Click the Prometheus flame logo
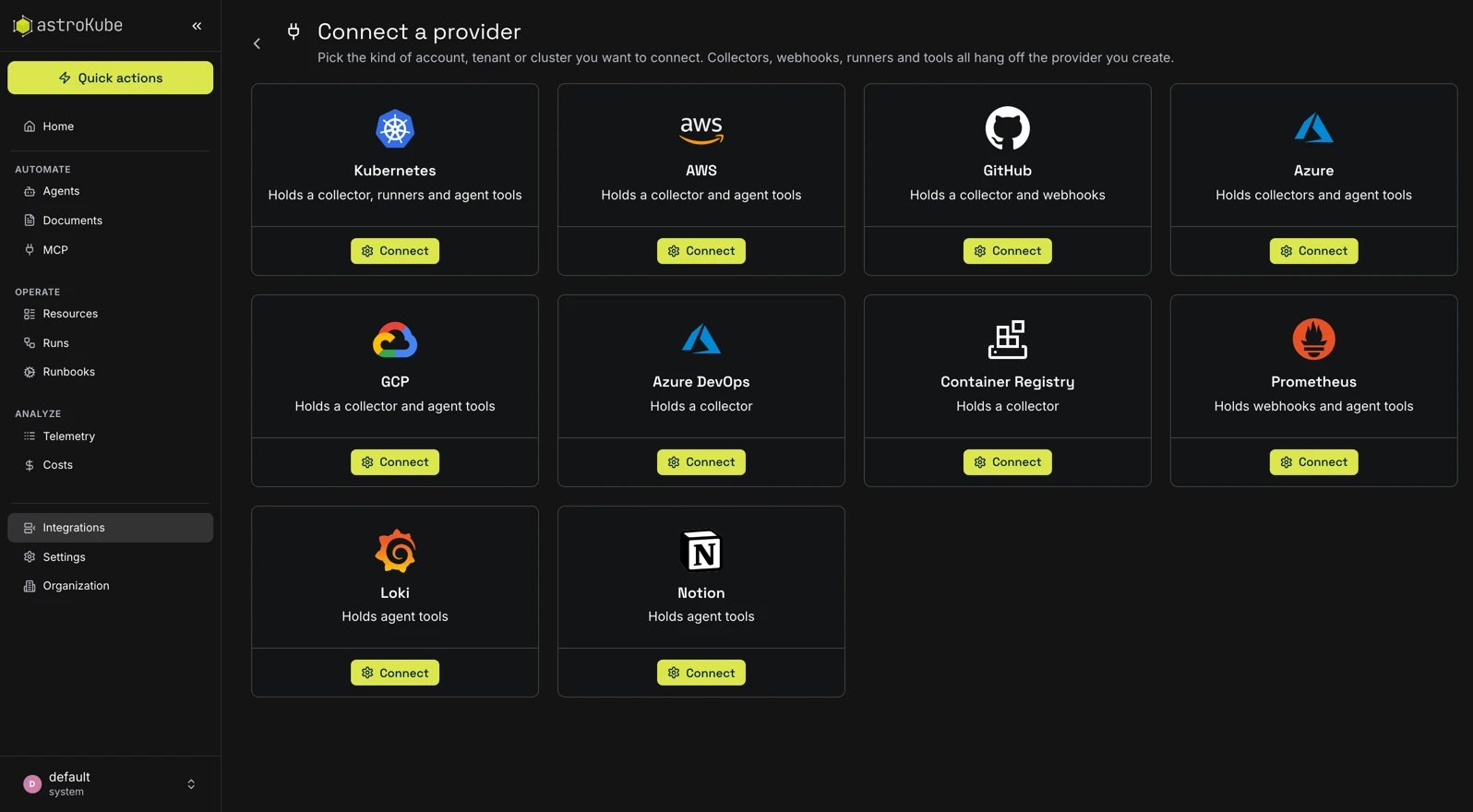The height and width of the screenshot is (812, 1473). click(x=1313, y=340)
